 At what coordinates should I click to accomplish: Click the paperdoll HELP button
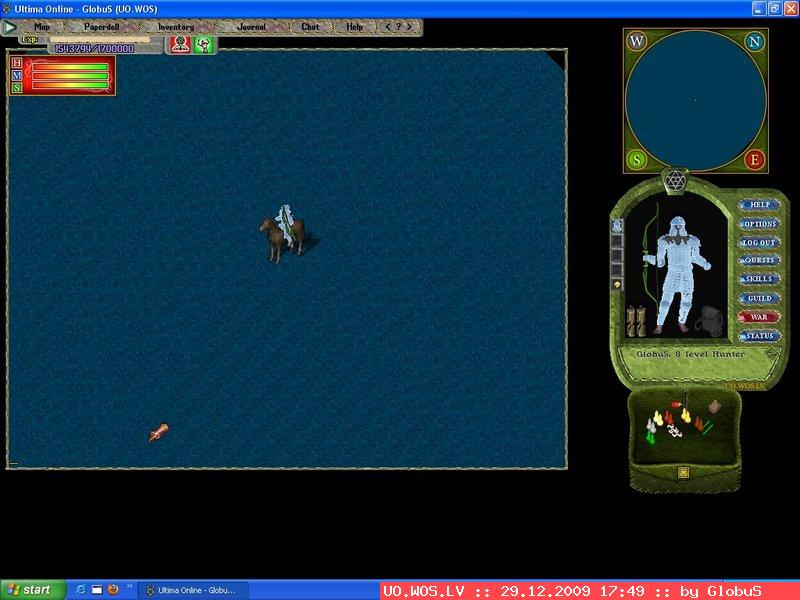(x=759, y=205)
